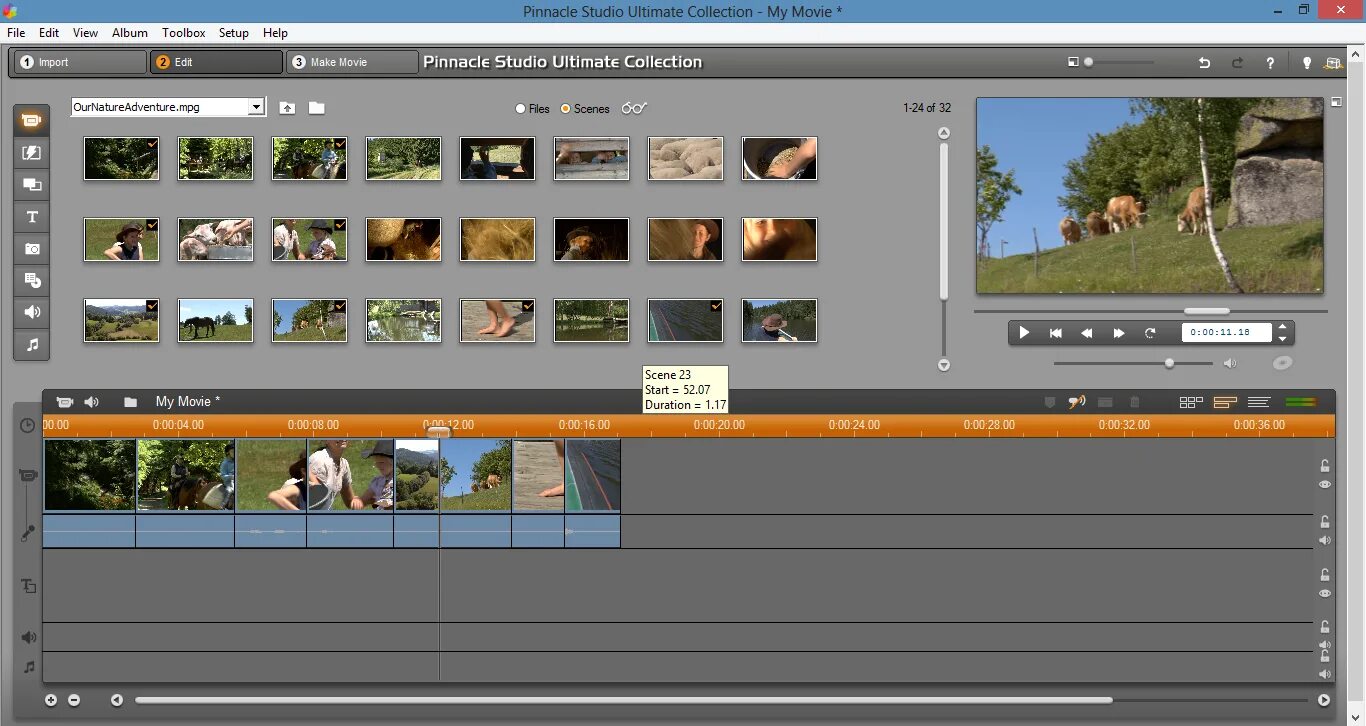The width and height of the screenshot is (1366, 726).
Task: Go up one folder level in the album
Action: click(287, 108)
